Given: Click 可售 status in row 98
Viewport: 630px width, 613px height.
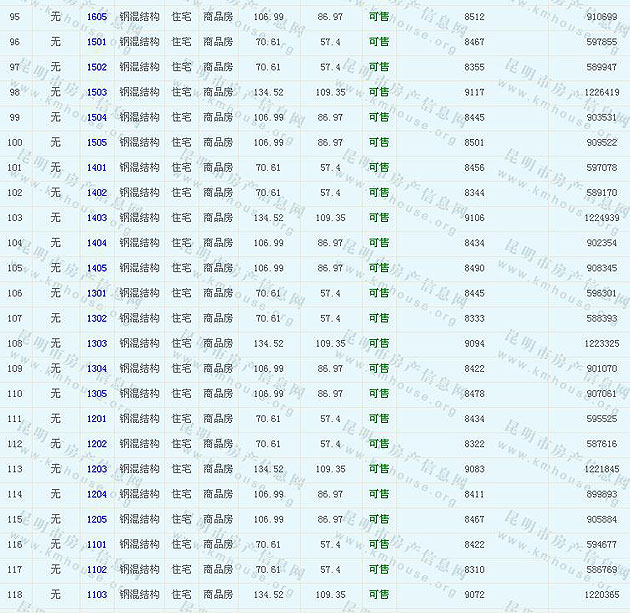Looking at the screenshot, I should tap(379, 92).
